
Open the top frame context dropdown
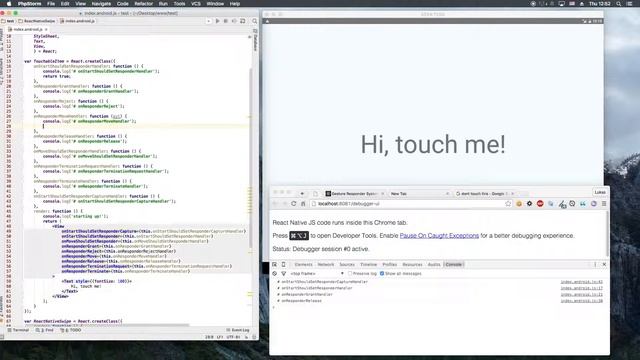317,273
